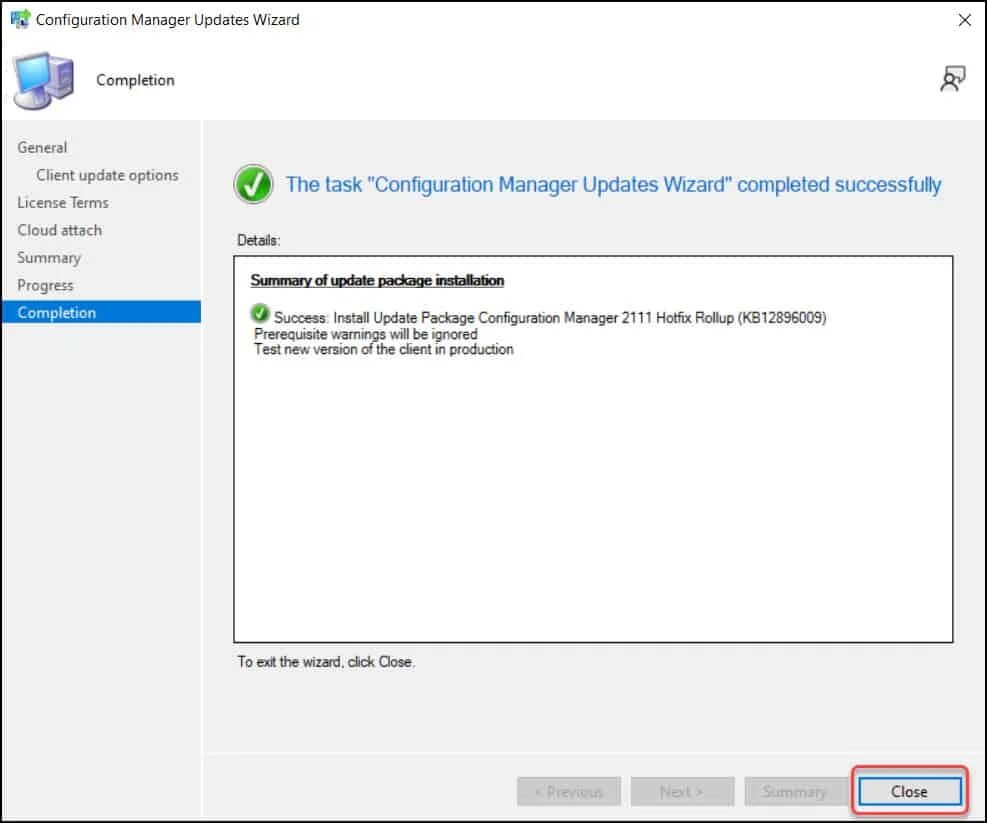987x823 pixels.
Task: Select the Cloud attach step
Action: [60, 230]
